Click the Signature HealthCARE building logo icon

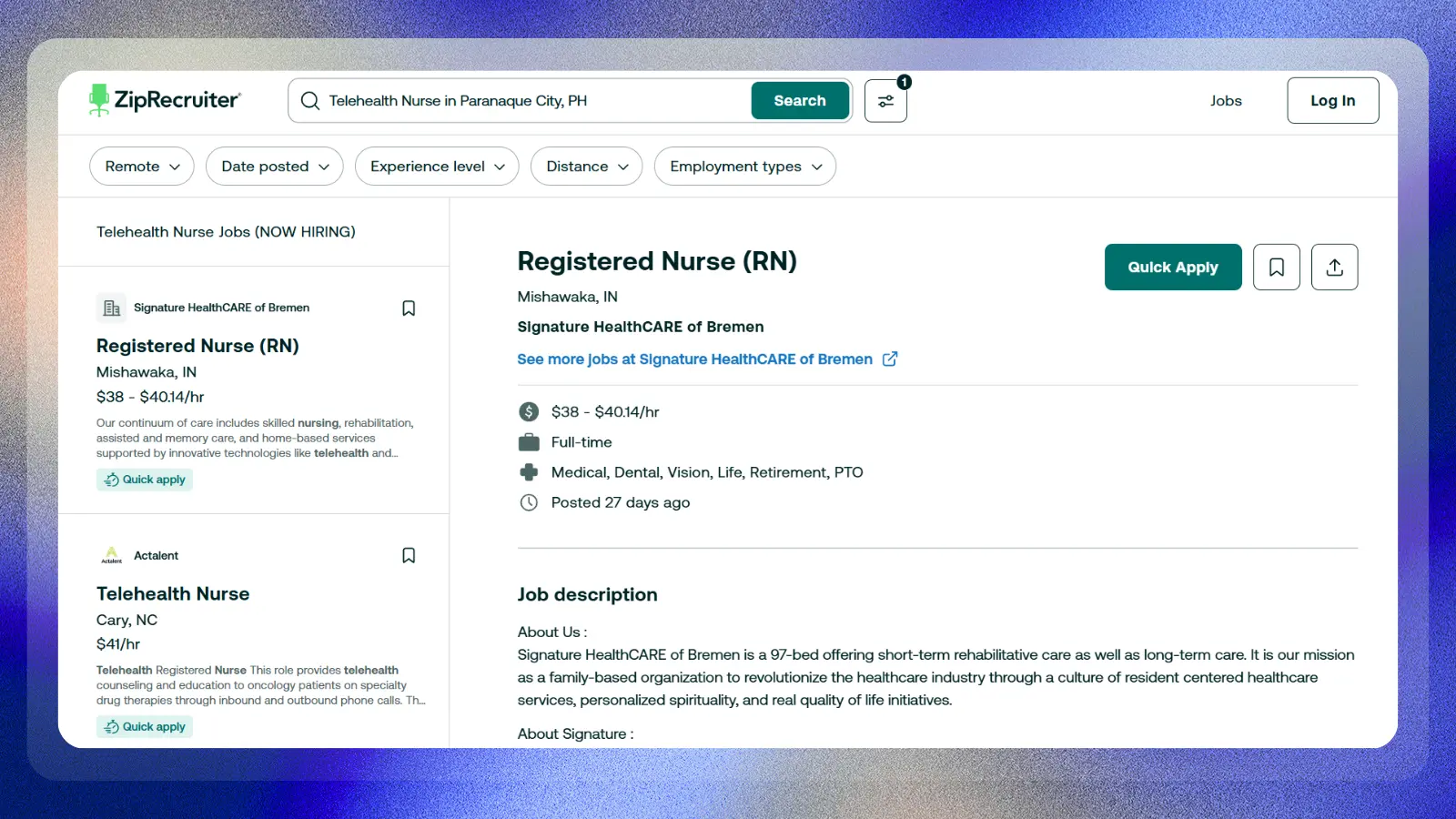click(112, 308)
